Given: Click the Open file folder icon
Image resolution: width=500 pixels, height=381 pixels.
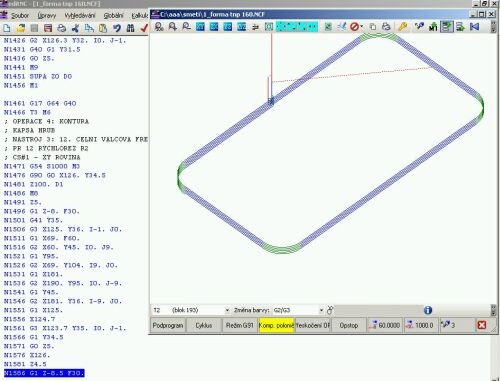Looking at the screenshot, I should (21, 28).
